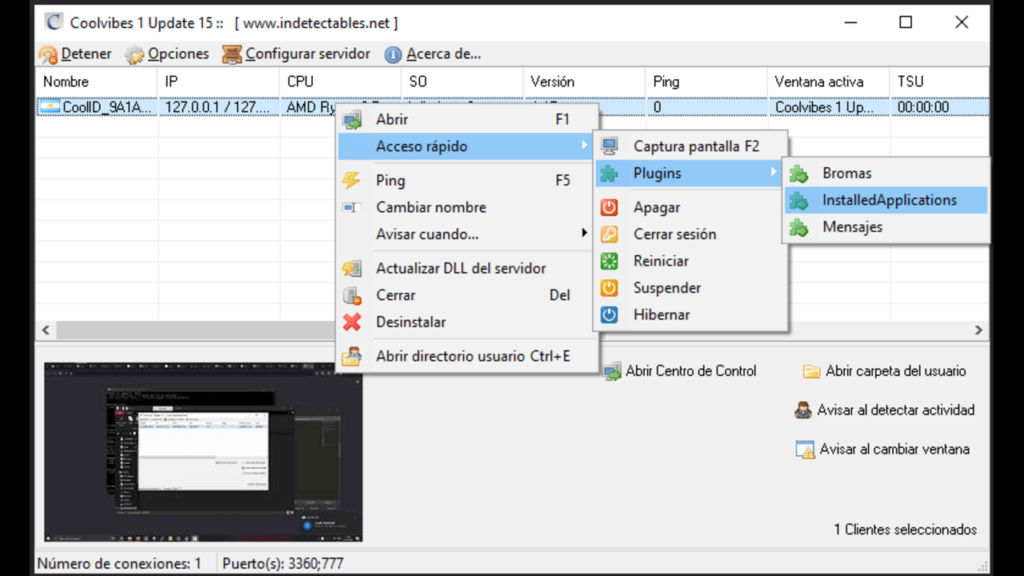Viewport: 1024px width, 576px height.
Task: Select the CoolID_9A1A... client name cell
Action: click(x=97, y=107)
